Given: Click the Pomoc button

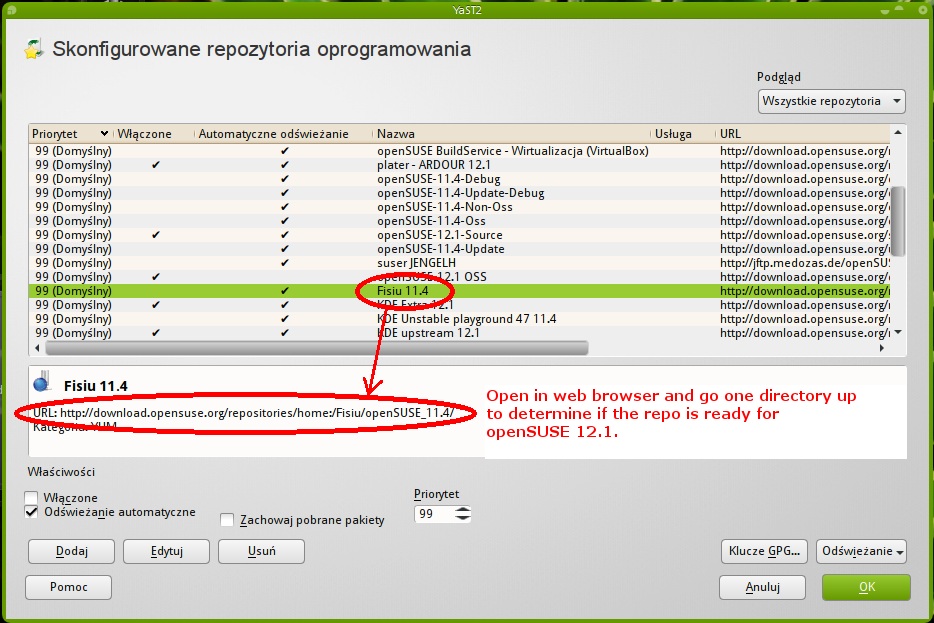Looking at the screenshot, I should [x=69, y=587].
